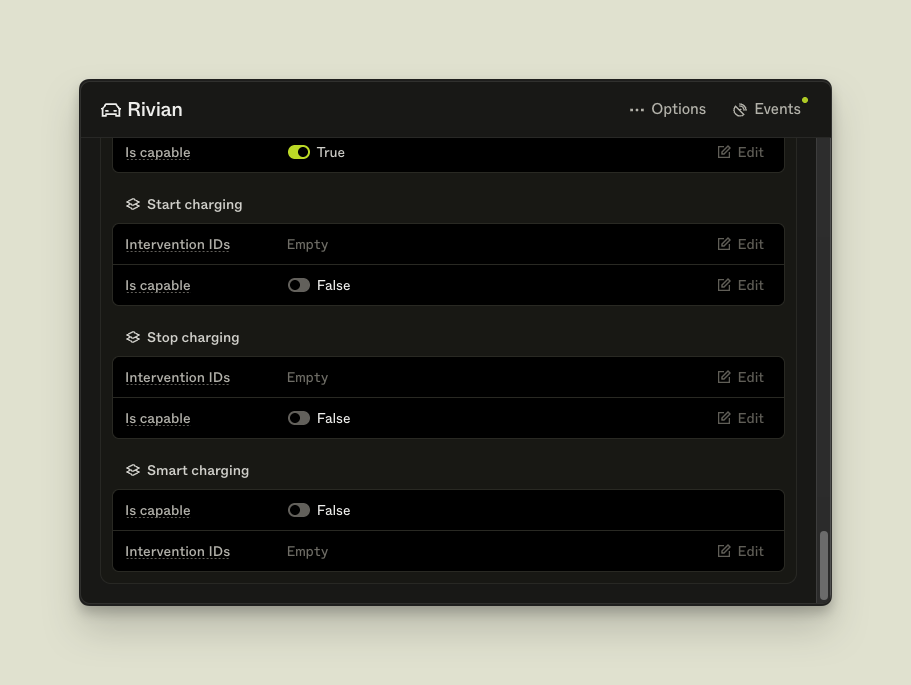The image size is (911, 685).
Task: Click Intervention IDs label under Start charging
Action: click(x=177, y=244)
